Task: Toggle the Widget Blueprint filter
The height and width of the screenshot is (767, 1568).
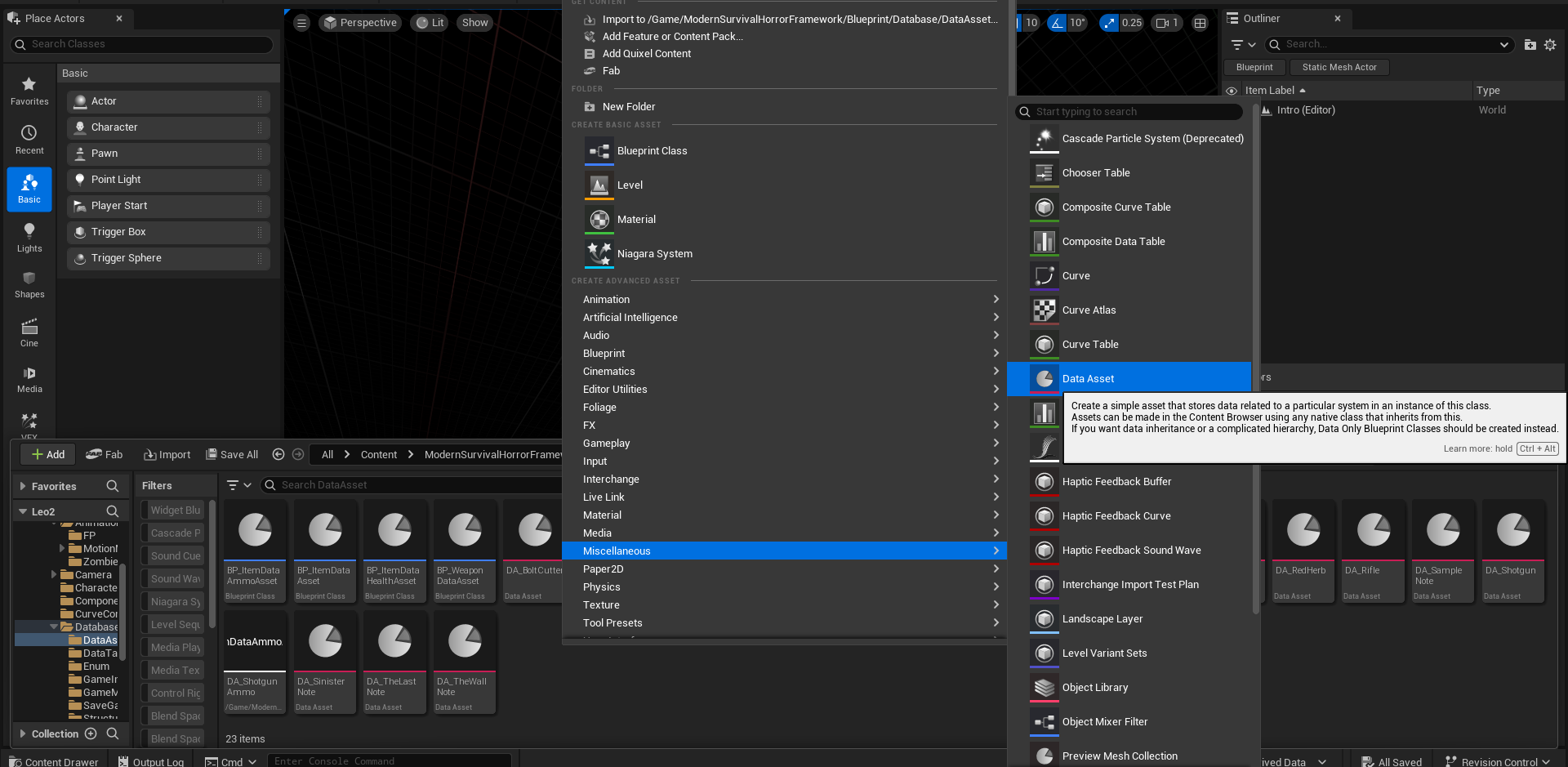Action: point(176,510)
